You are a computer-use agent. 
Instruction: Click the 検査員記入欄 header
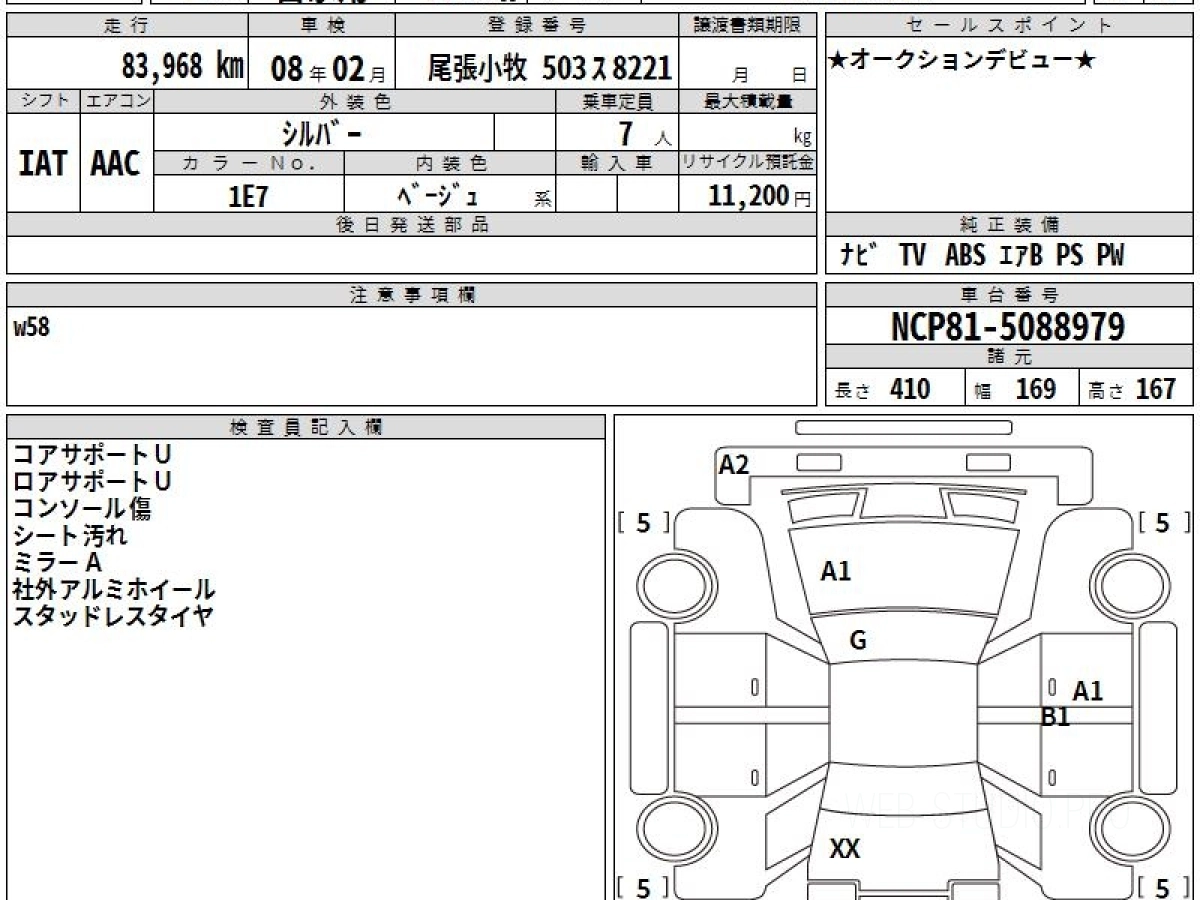coord(306,427)
